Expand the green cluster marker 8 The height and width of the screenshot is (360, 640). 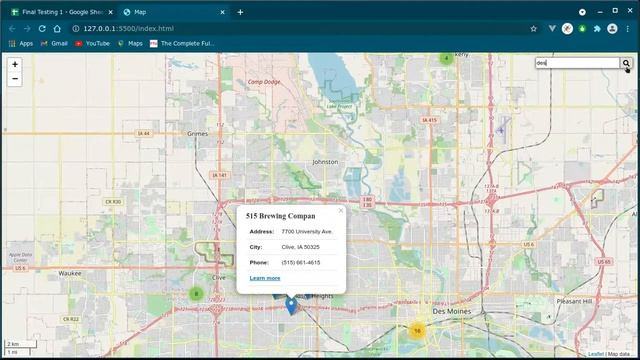tap(196, 293)
